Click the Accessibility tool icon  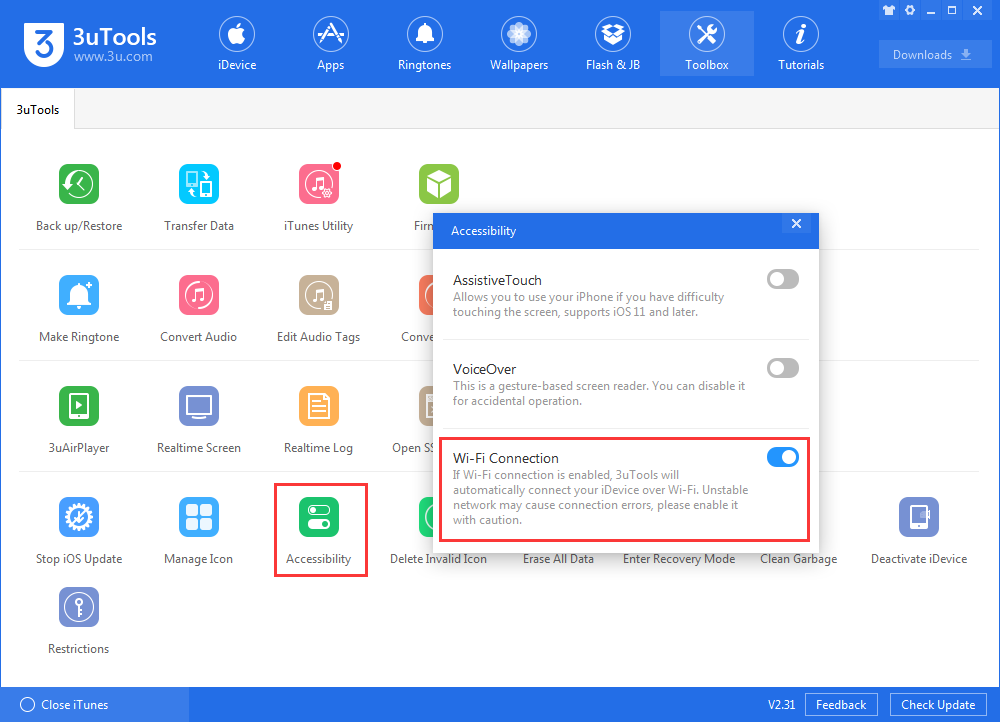[x=319, y=517]
